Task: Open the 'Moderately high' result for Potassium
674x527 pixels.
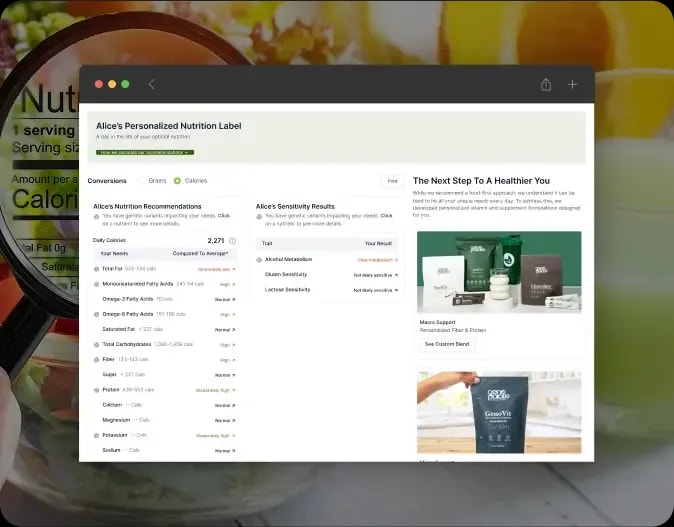Action: [215, 436]
